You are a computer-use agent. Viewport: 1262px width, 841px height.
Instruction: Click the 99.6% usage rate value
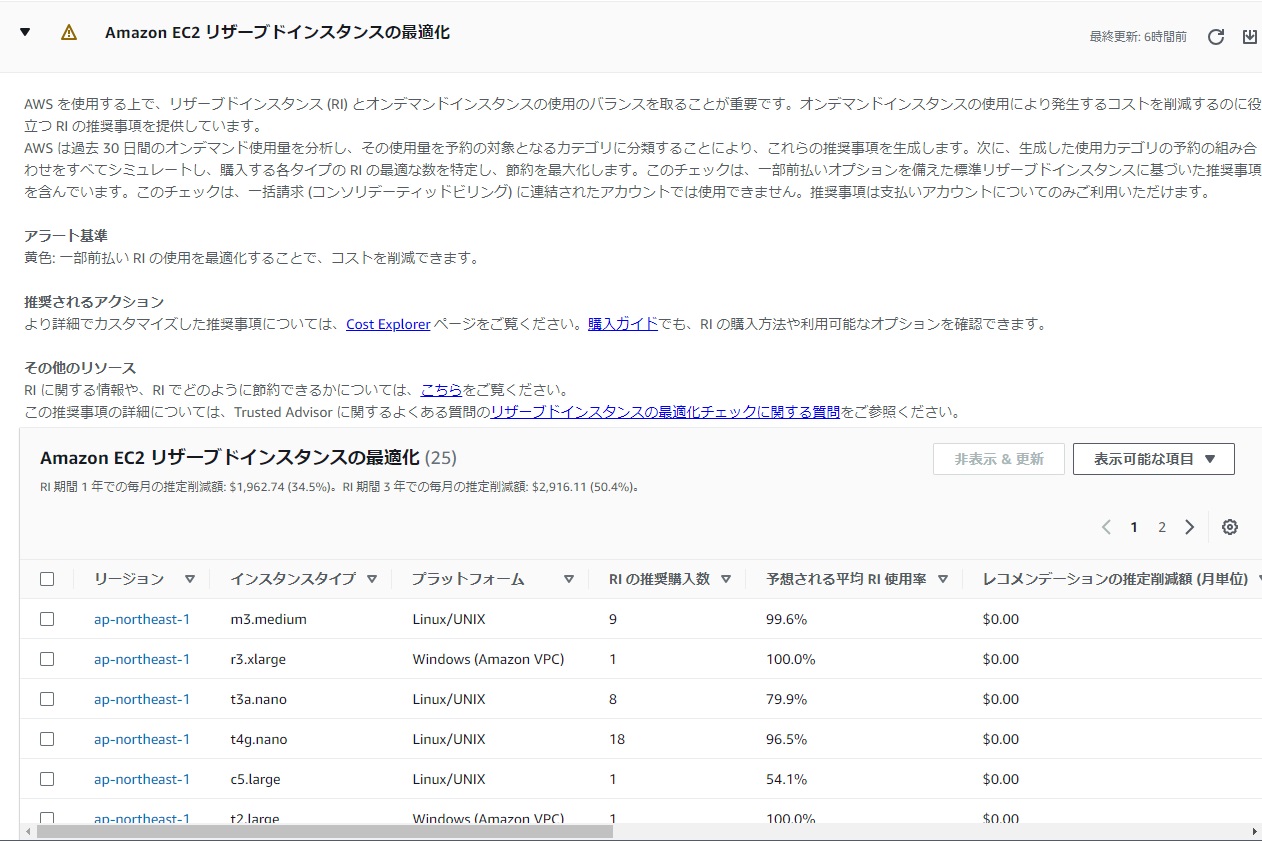pos(786,619)
